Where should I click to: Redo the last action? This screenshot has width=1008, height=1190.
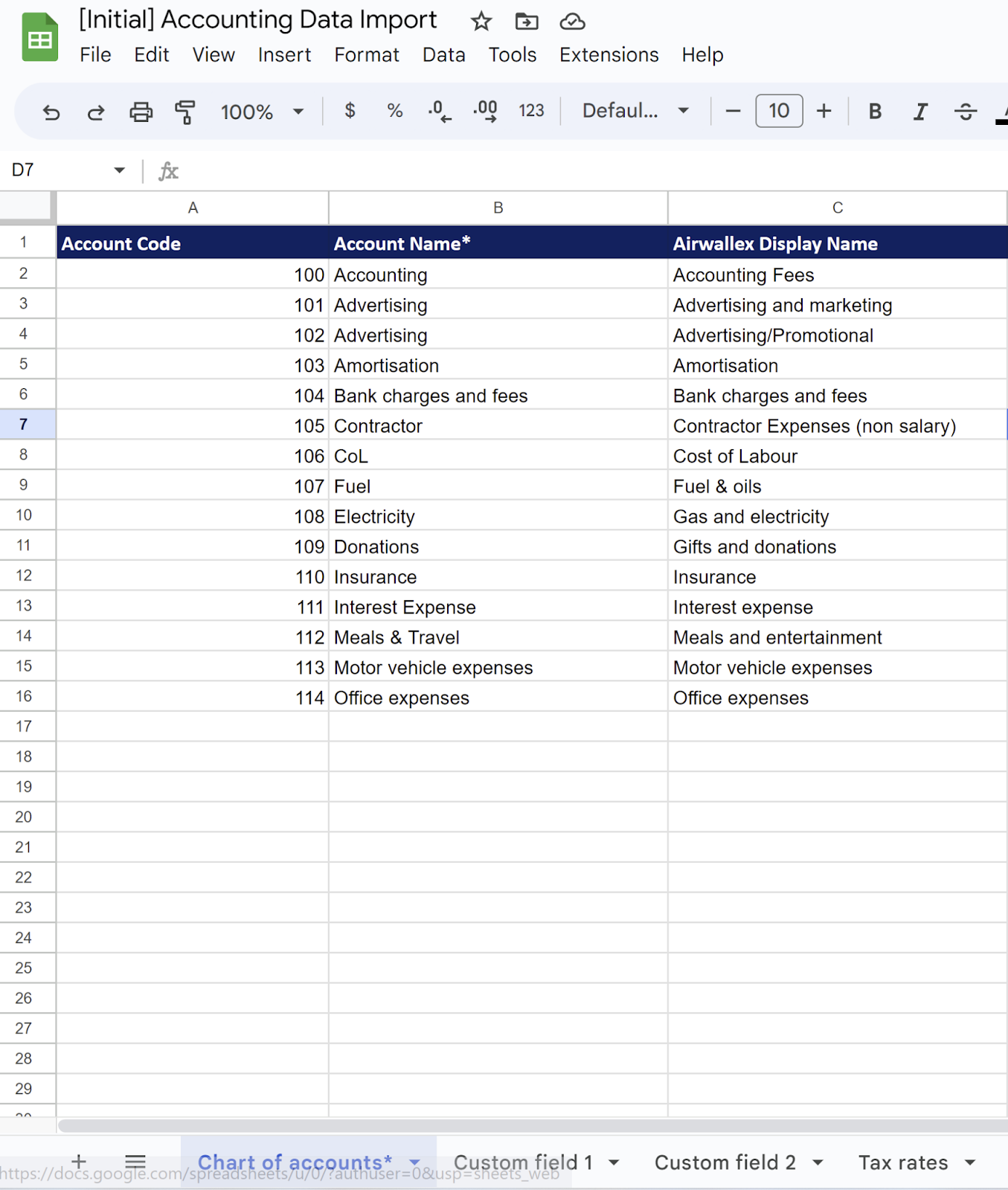click(x=96, y=112)
